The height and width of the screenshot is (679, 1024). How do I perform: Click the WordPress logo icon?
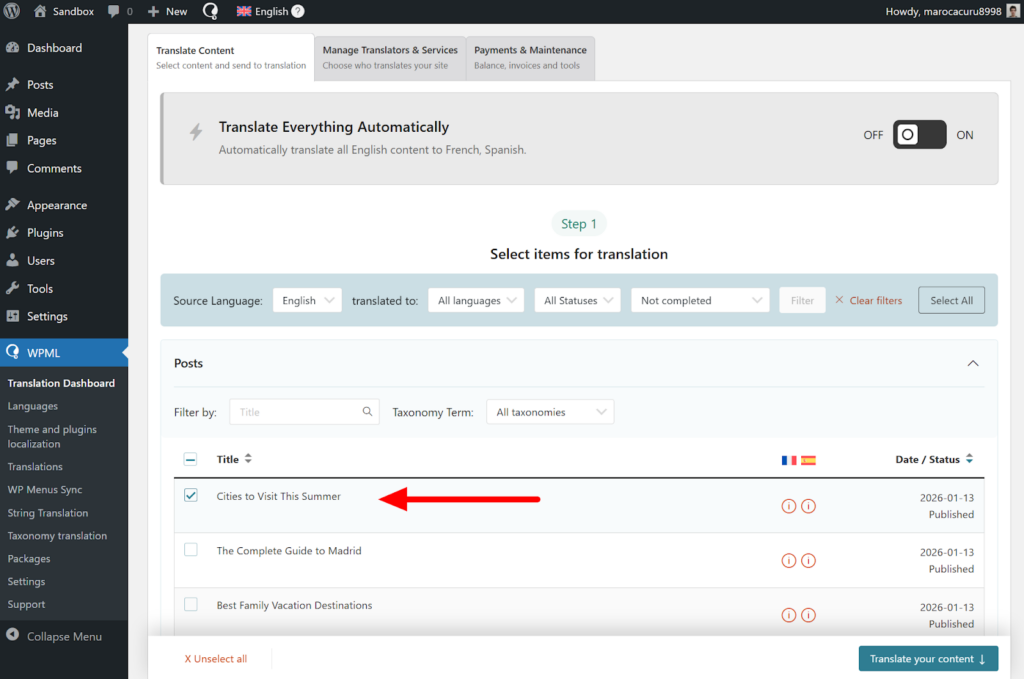[x=12, y=11]
